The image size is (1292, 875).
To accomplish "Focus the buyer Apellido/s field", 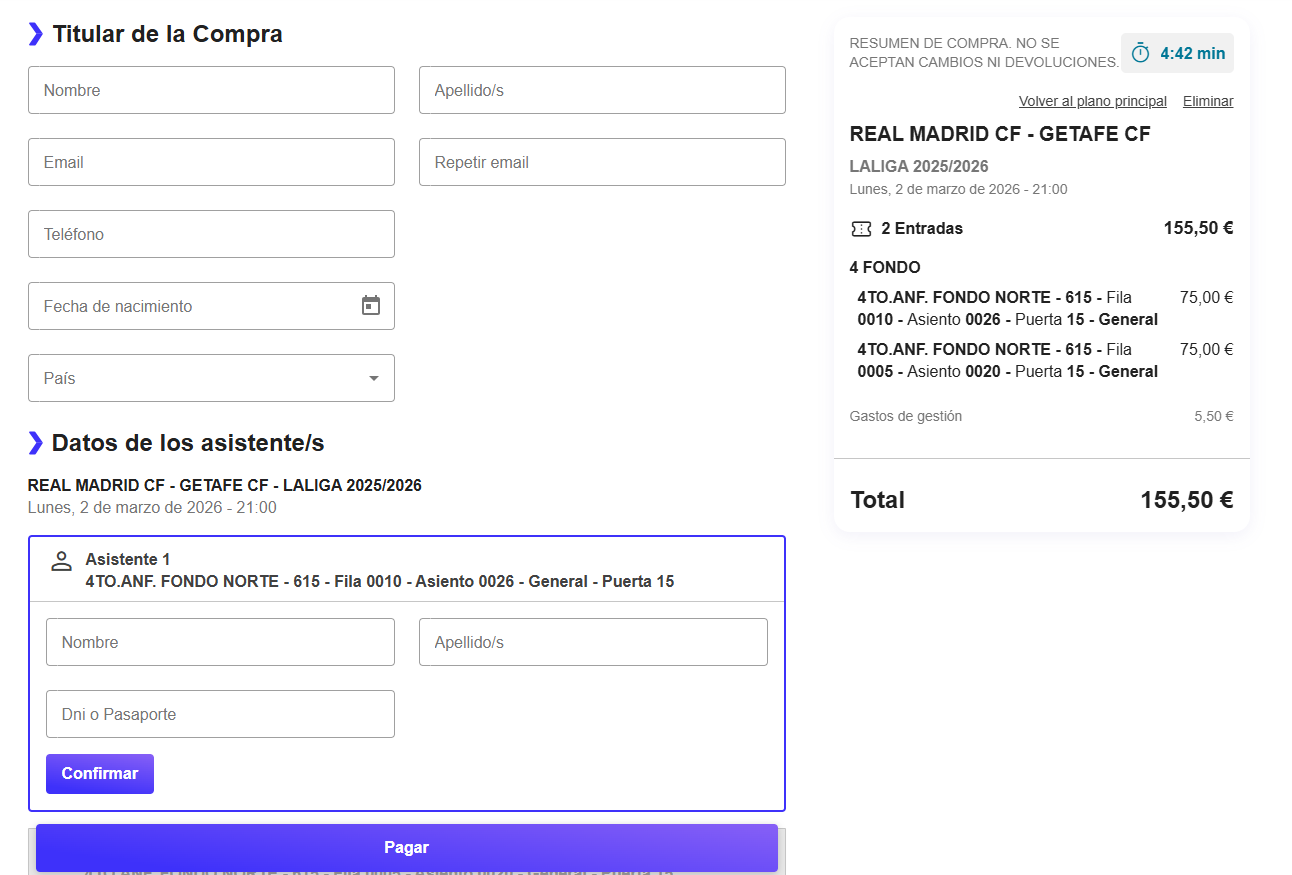I will pyautogui.click(x=602, y=90).
